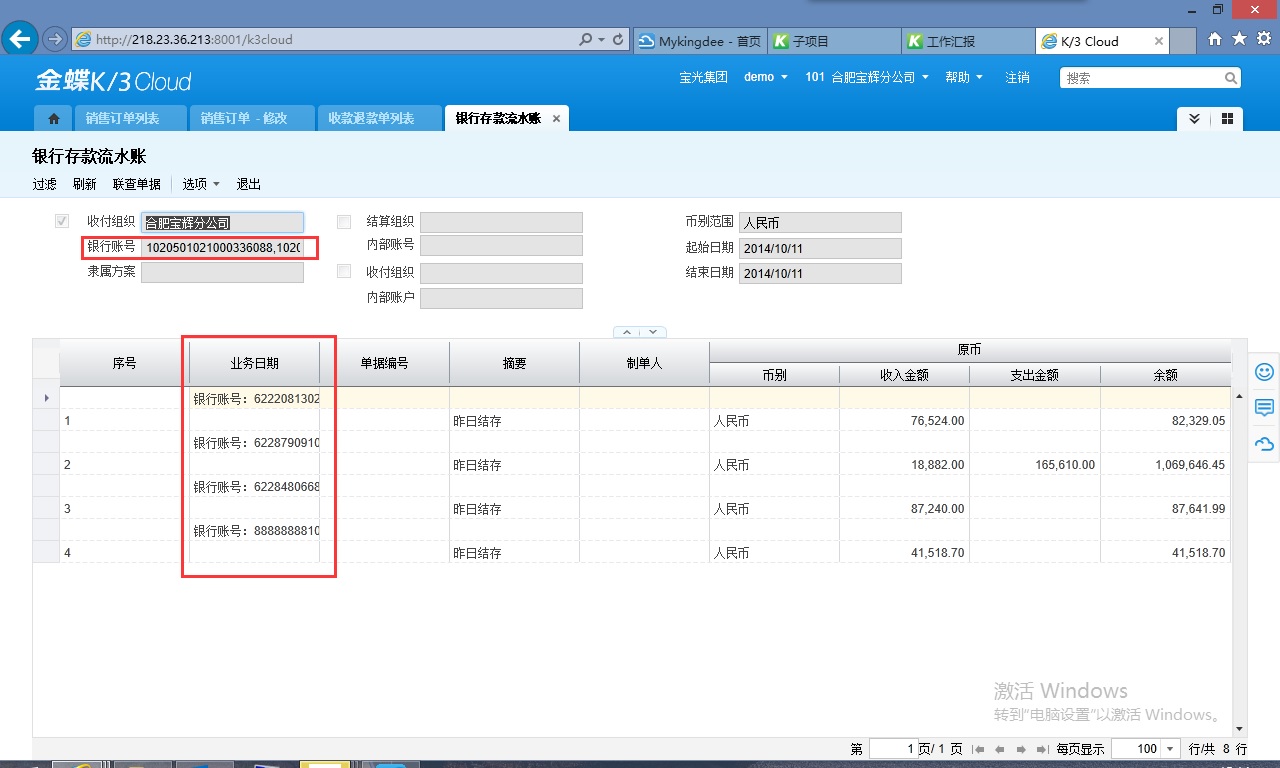Go to next page arrow
Viewport: 1280px width, 768px height.
1021,749
